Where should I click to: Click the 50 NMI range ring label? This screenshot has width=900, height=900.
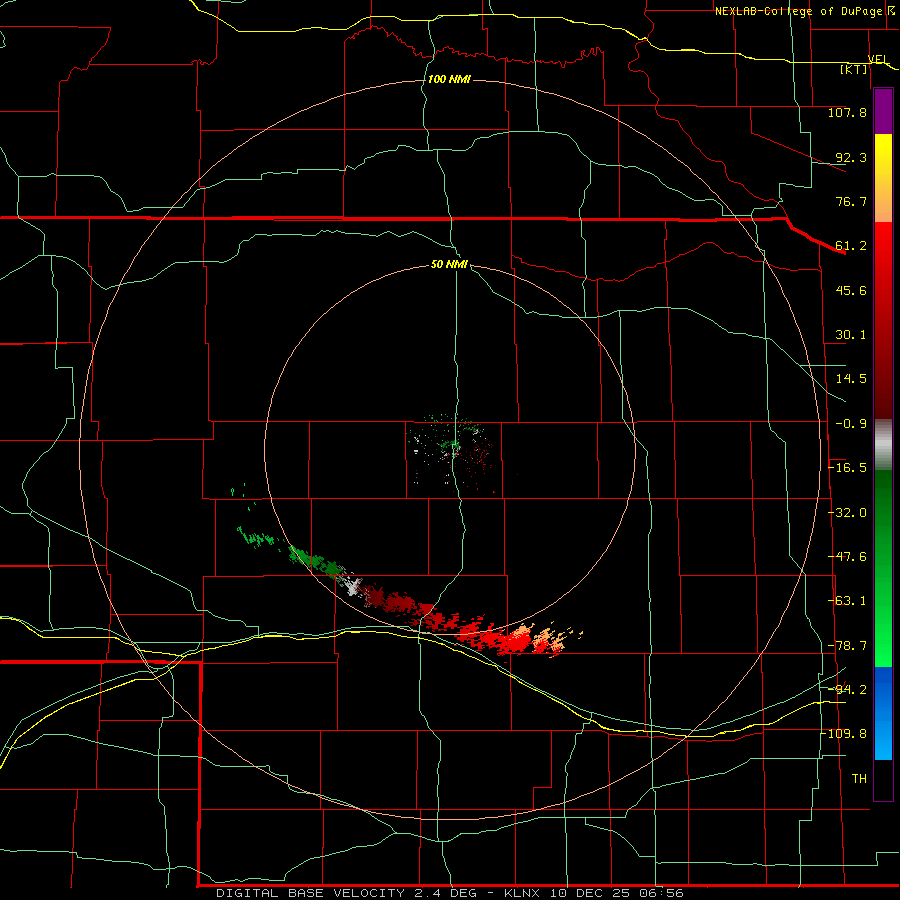(449, 264)
